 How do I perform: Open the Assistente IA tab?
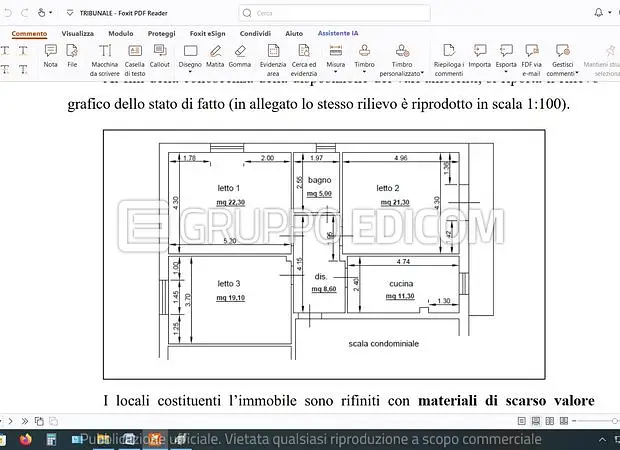(x=339, y=33)
